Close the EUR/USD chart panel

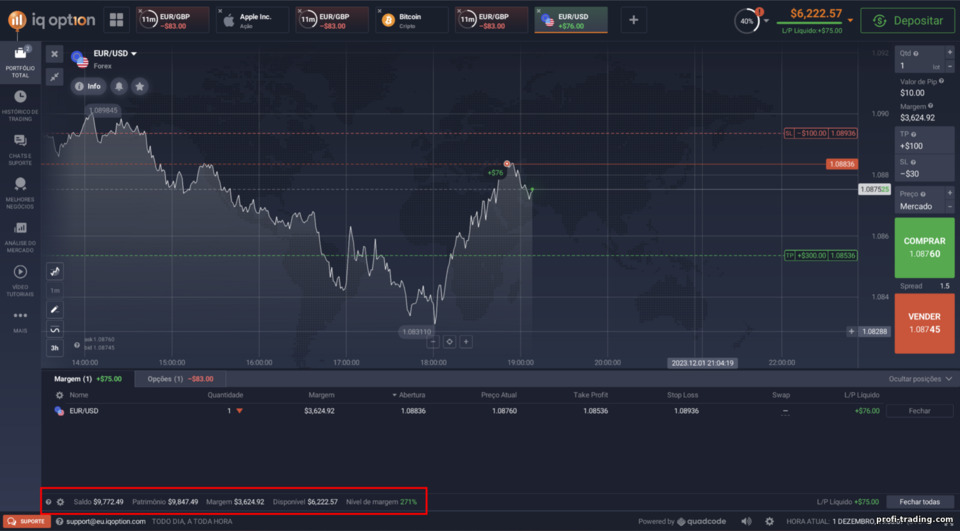(x=54, y=54)
